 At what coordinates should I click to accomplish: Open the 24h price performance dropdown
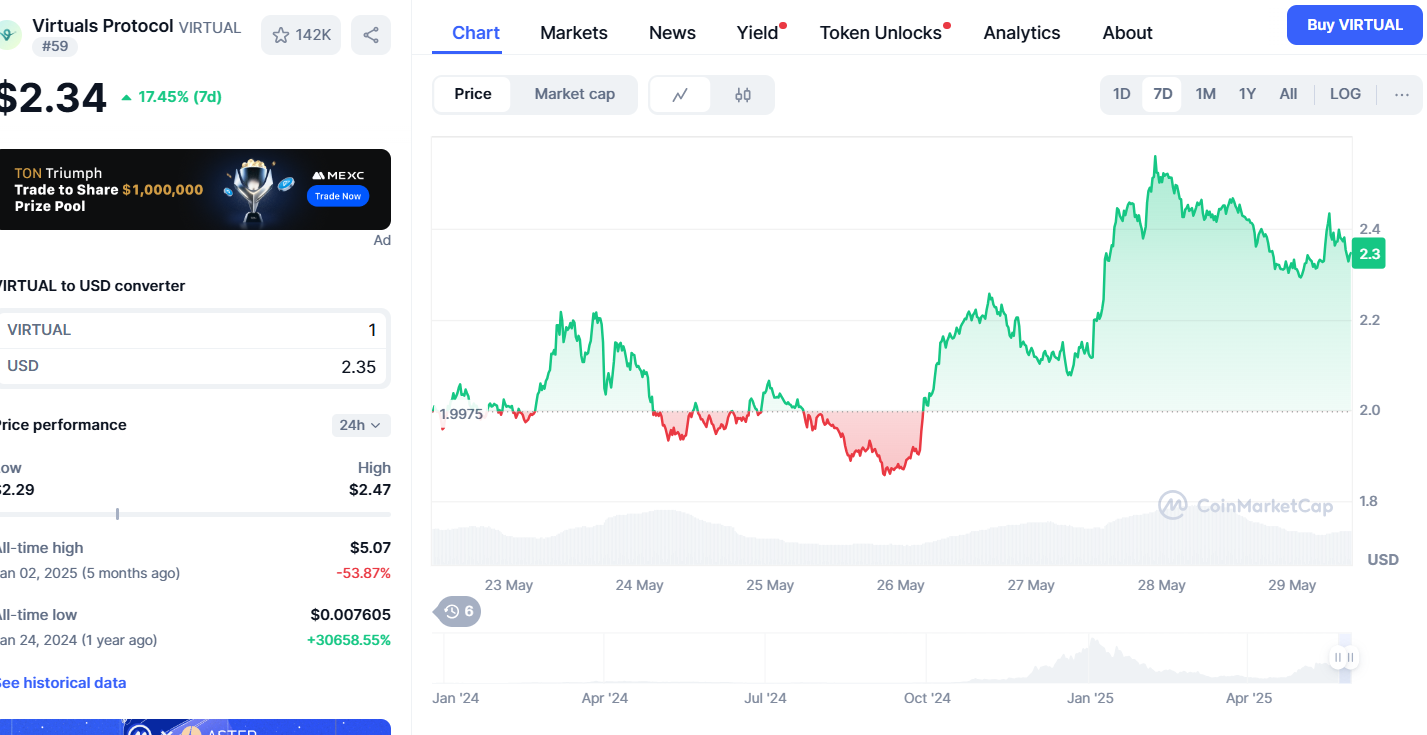[360, 425]
